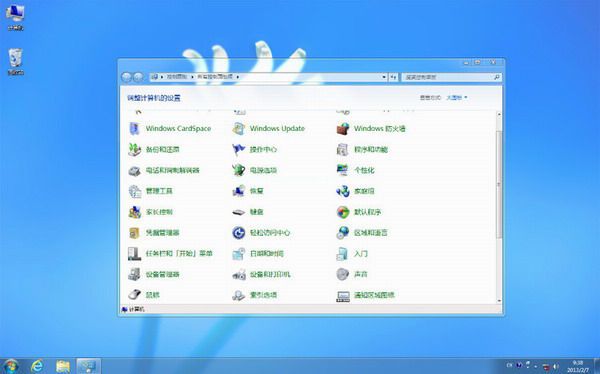Open 索引选项 (Indexing Options)
Viewport: 600px width, 374px height.
(x=254, y=295)
